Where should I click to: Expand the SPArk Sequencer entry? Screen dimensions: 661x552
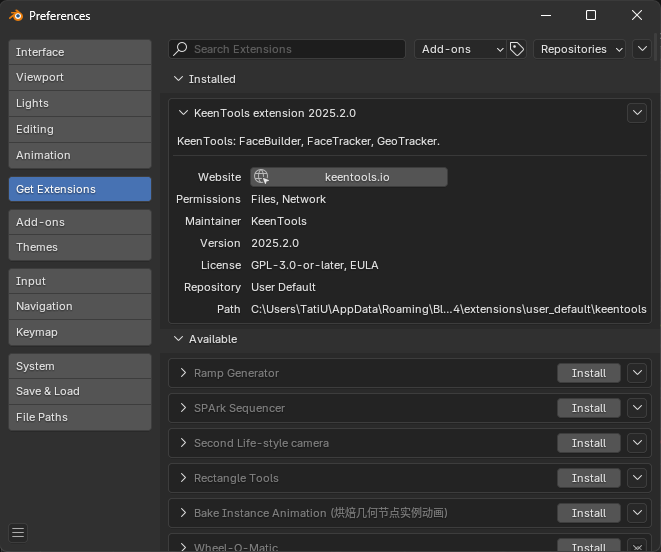[x=183, y=408]
